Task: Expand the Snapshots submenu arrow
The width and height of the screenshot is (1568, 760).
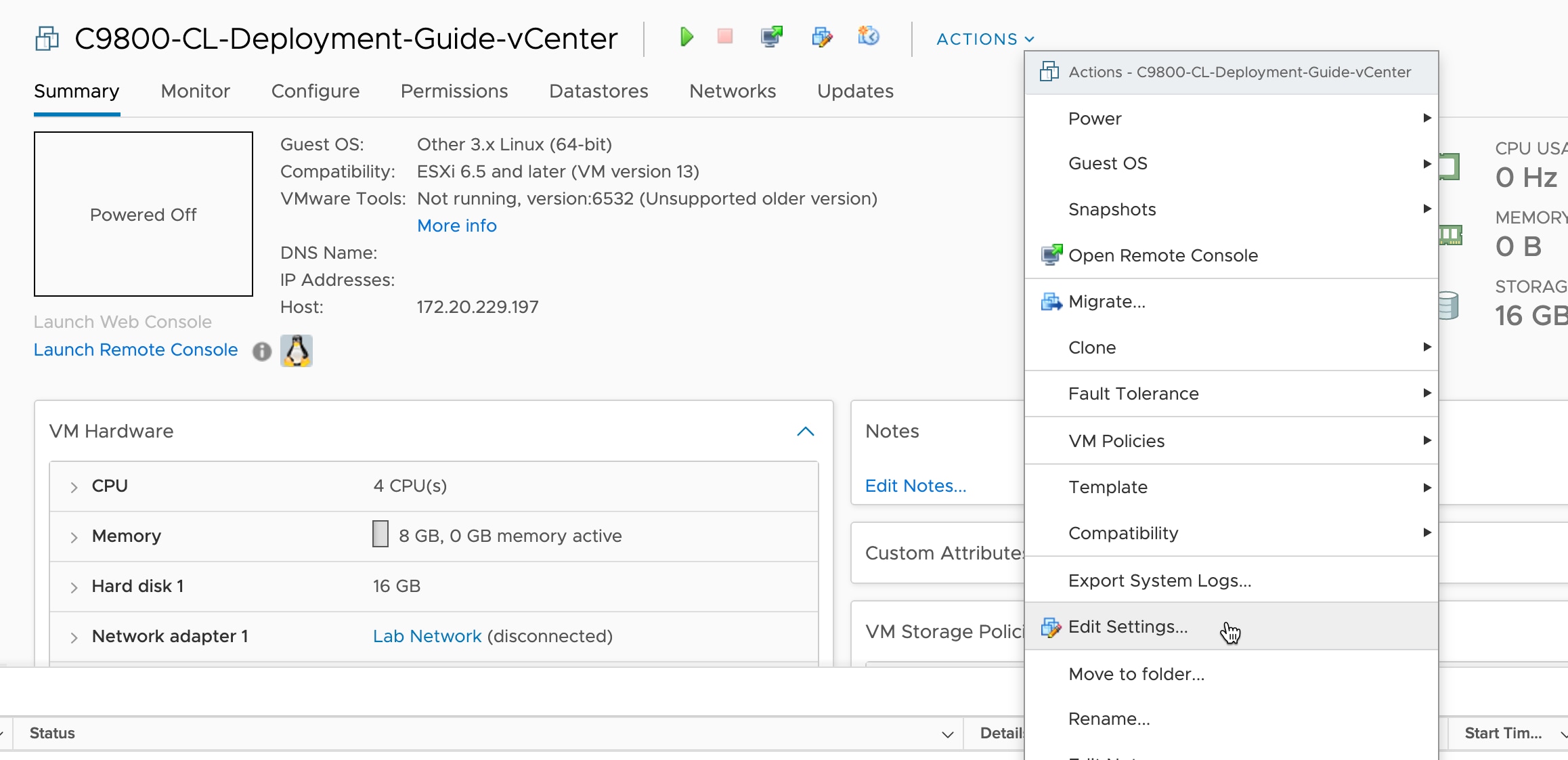Action: pyautogui.click(x=1427, y=209)
